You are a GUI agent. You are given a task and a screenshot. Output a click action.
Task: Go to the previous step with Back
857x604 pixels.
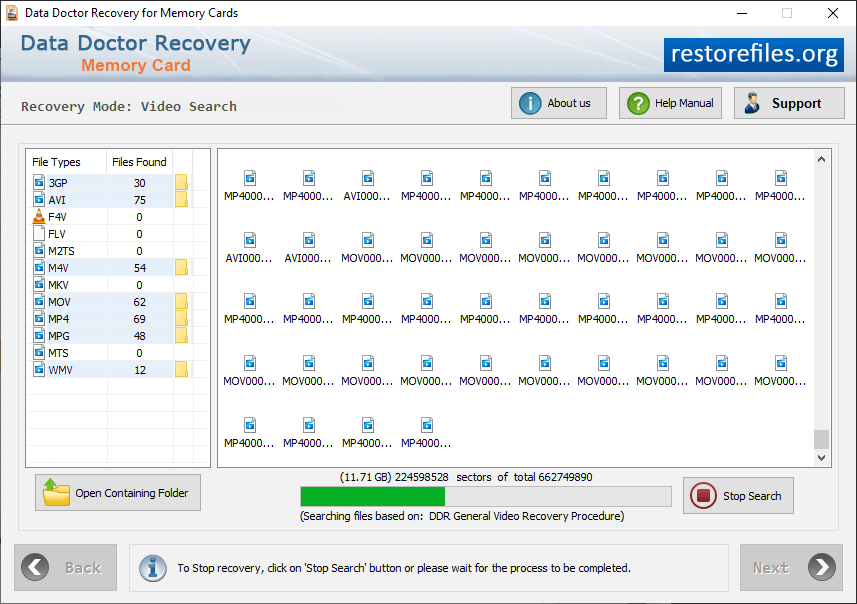click(66, 567)
